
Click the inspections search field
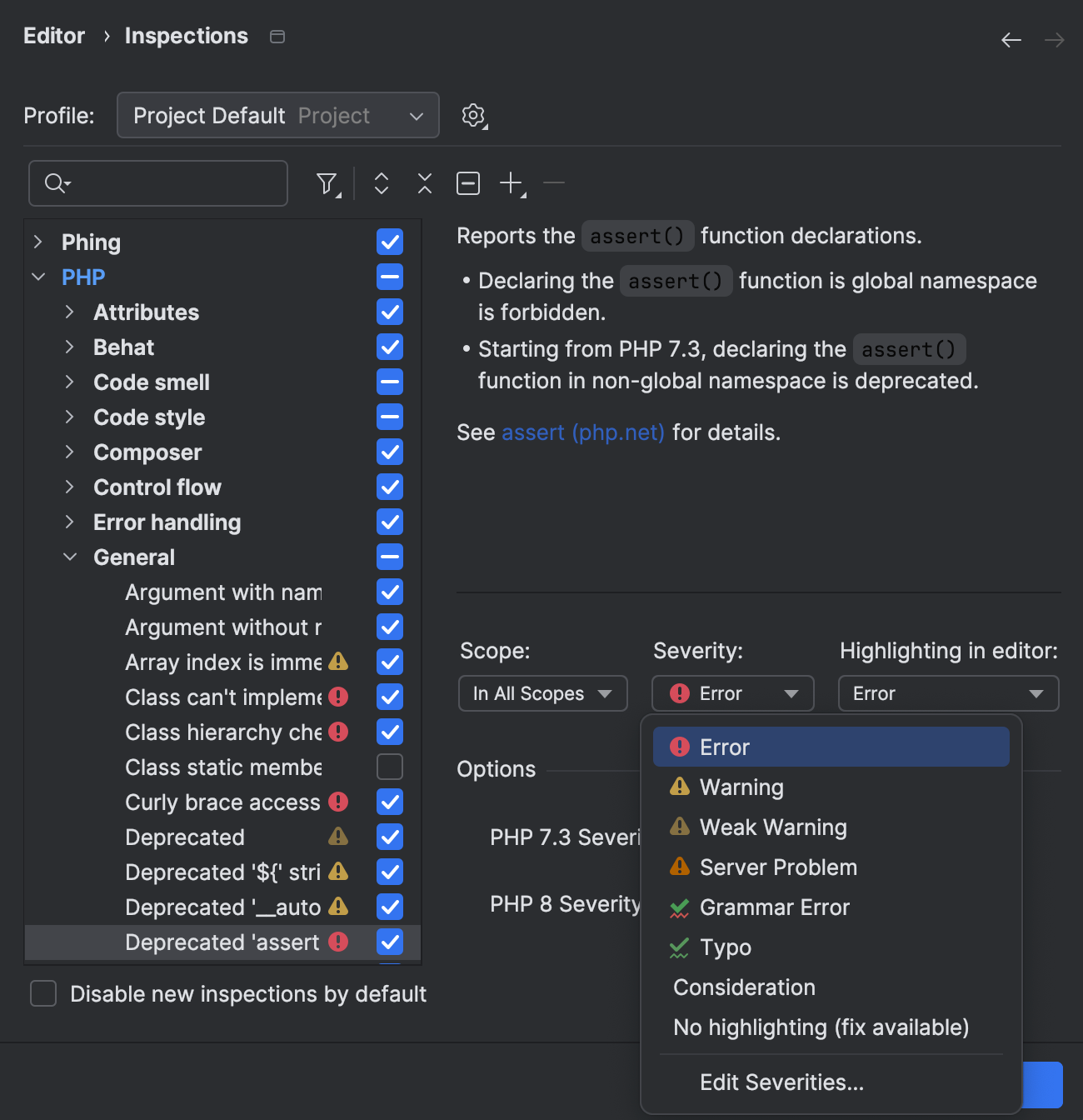click(158, 183)
